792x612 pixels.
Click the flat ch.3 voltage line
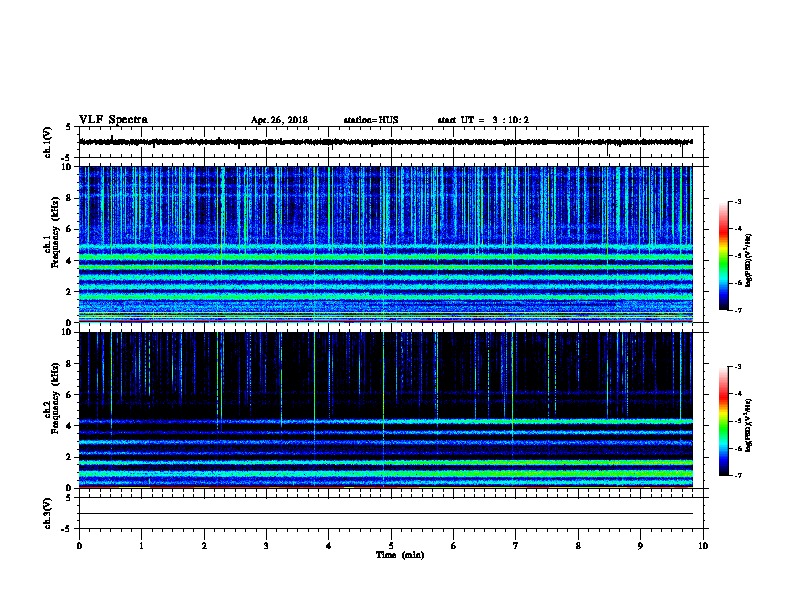(385, 514)
